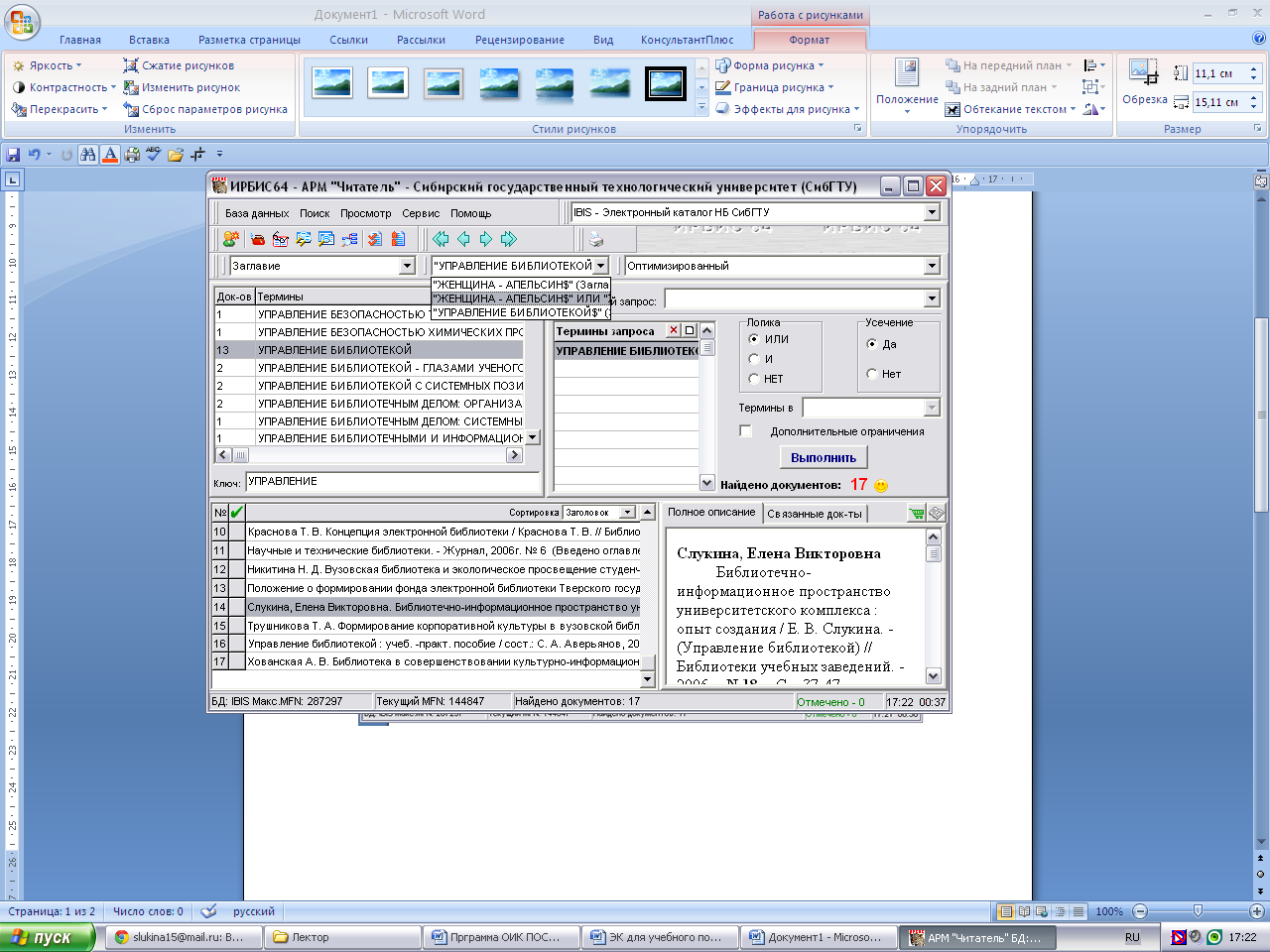Run spelling check ABC icon
Screen dimensions: 1270x952
pyautogui.click(x=153, y=155)
